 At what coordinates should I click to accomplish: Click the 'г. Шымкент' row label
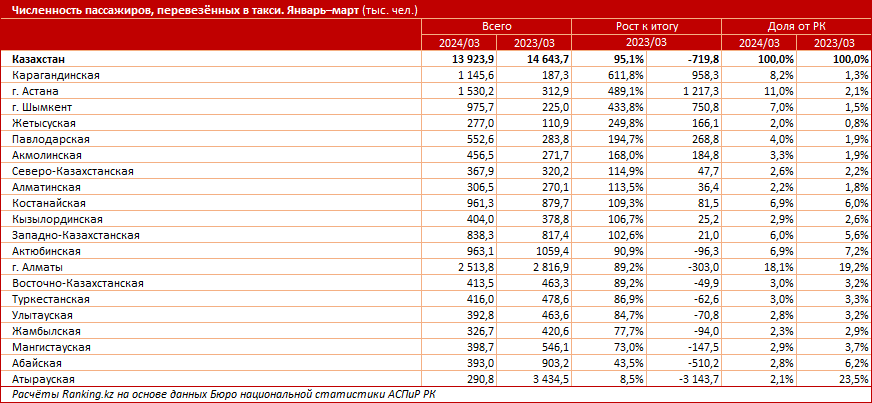point(42,108)
